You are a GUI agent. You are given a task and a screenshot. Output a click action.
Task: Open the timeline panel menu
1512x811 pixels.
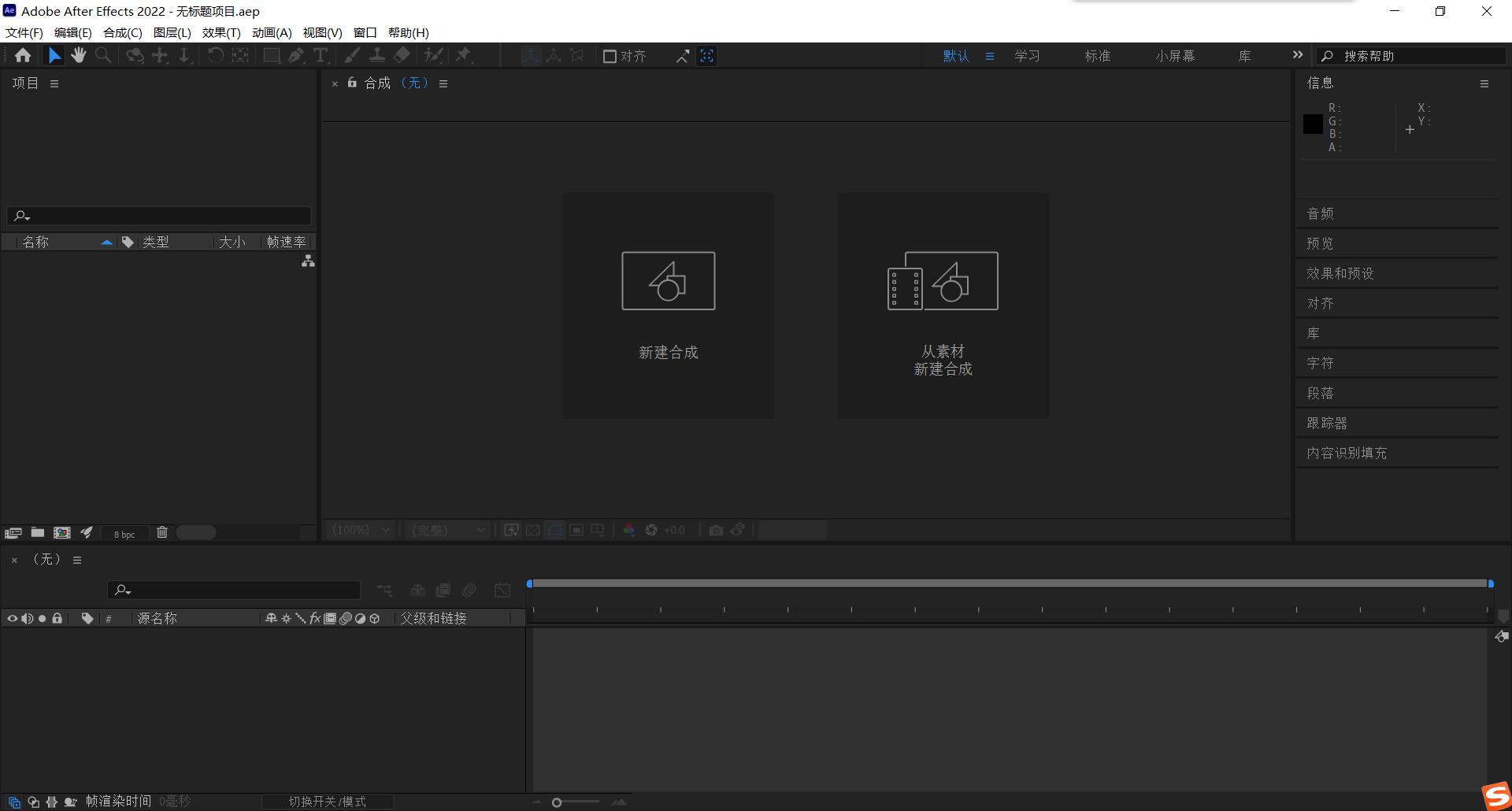tap(76, 560)
